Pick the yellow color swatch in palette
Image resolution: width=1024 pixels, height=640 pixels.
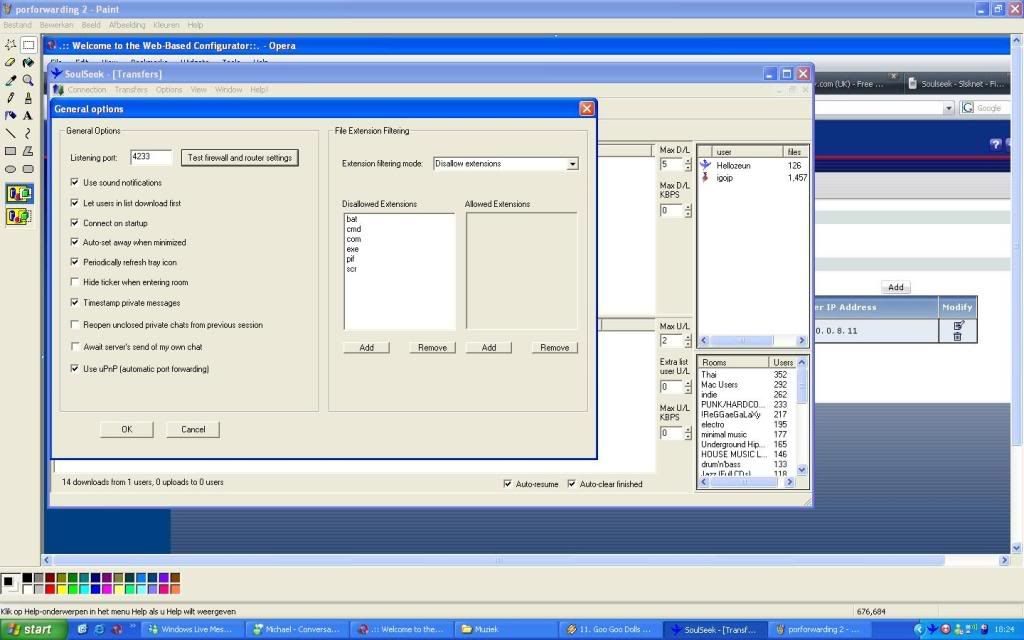pos(61,589)
